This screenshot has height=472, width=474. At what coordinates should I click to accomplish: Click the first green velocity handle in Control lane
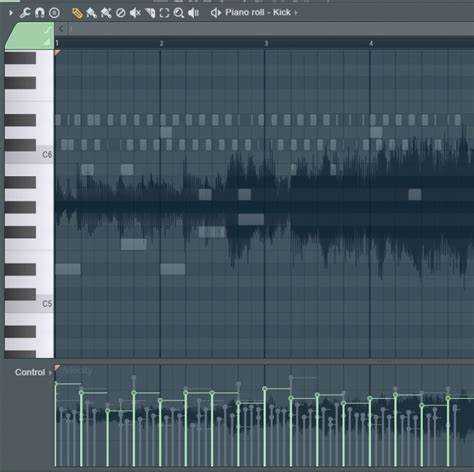point(56,384)
